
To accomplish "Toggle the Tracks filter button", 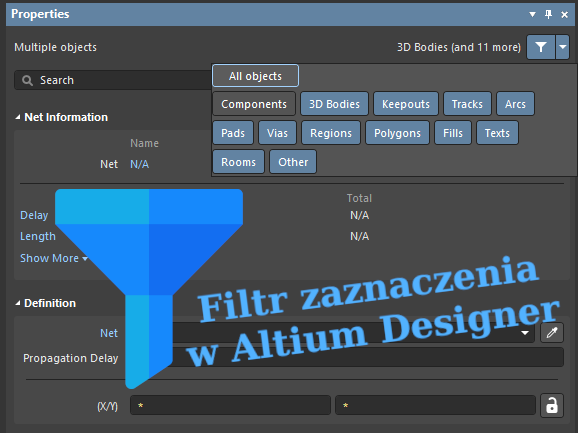I will [467, 104].
